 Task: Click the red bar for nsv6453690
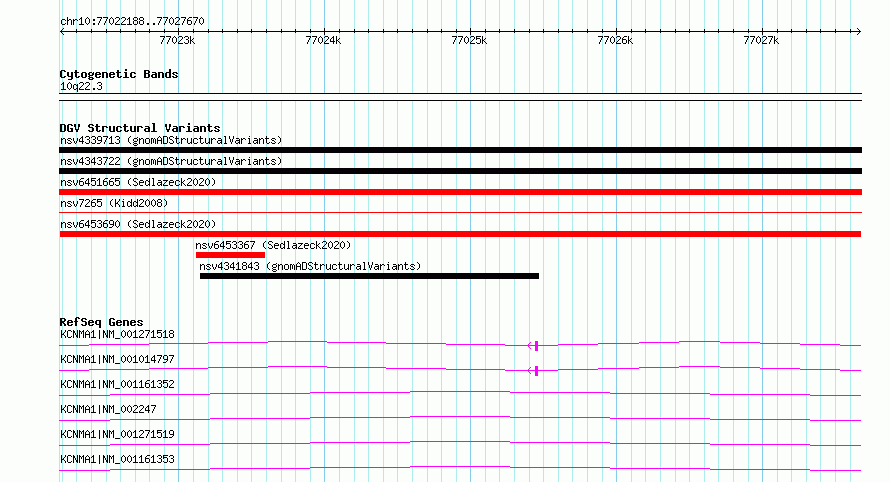460,234
